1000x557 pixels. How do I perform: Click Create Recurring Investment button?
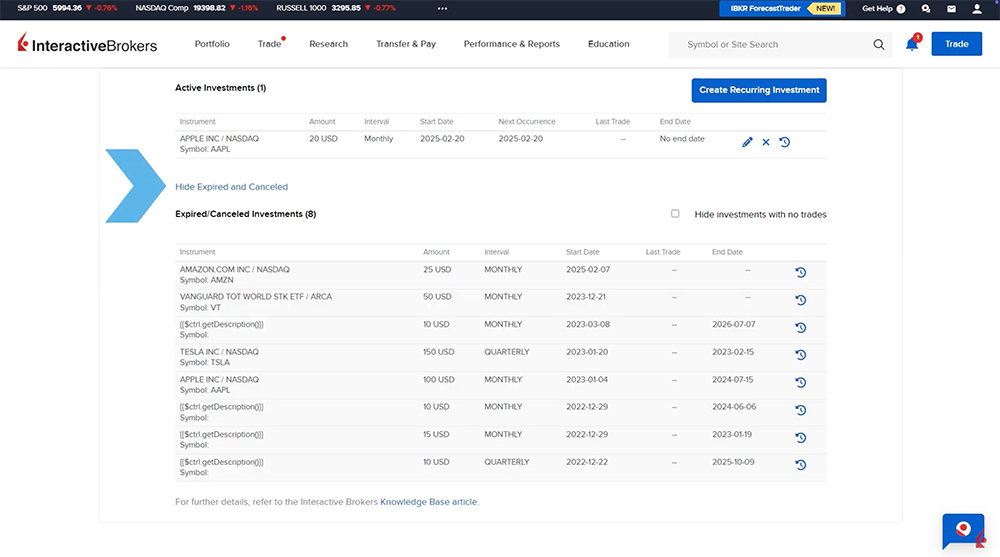759,90
